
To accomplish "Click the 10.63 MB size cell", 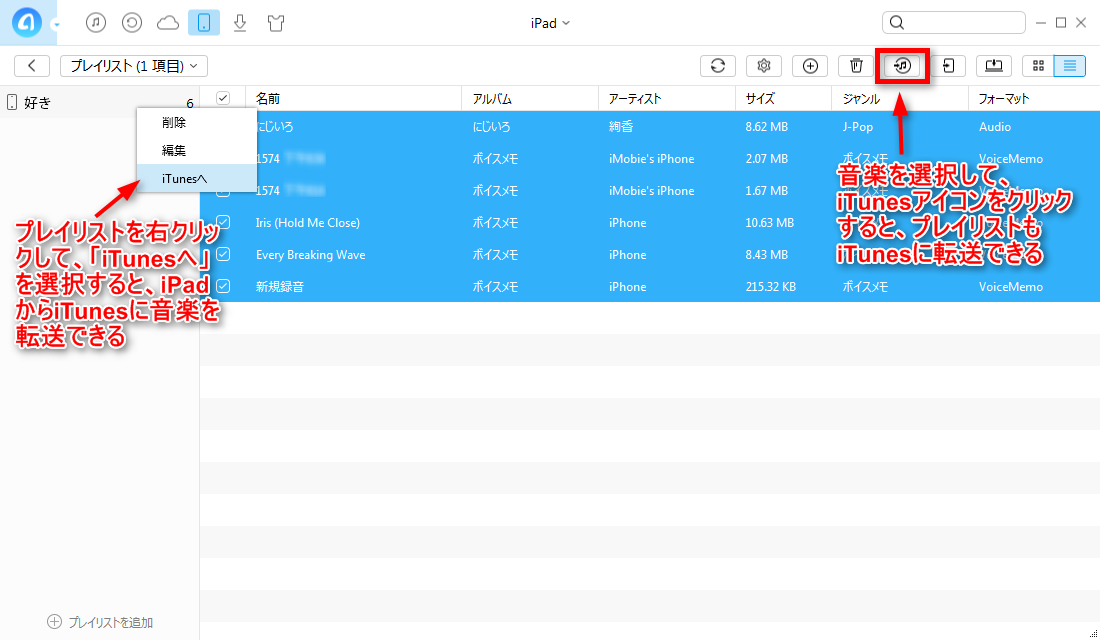I will [x=770, y=222].
